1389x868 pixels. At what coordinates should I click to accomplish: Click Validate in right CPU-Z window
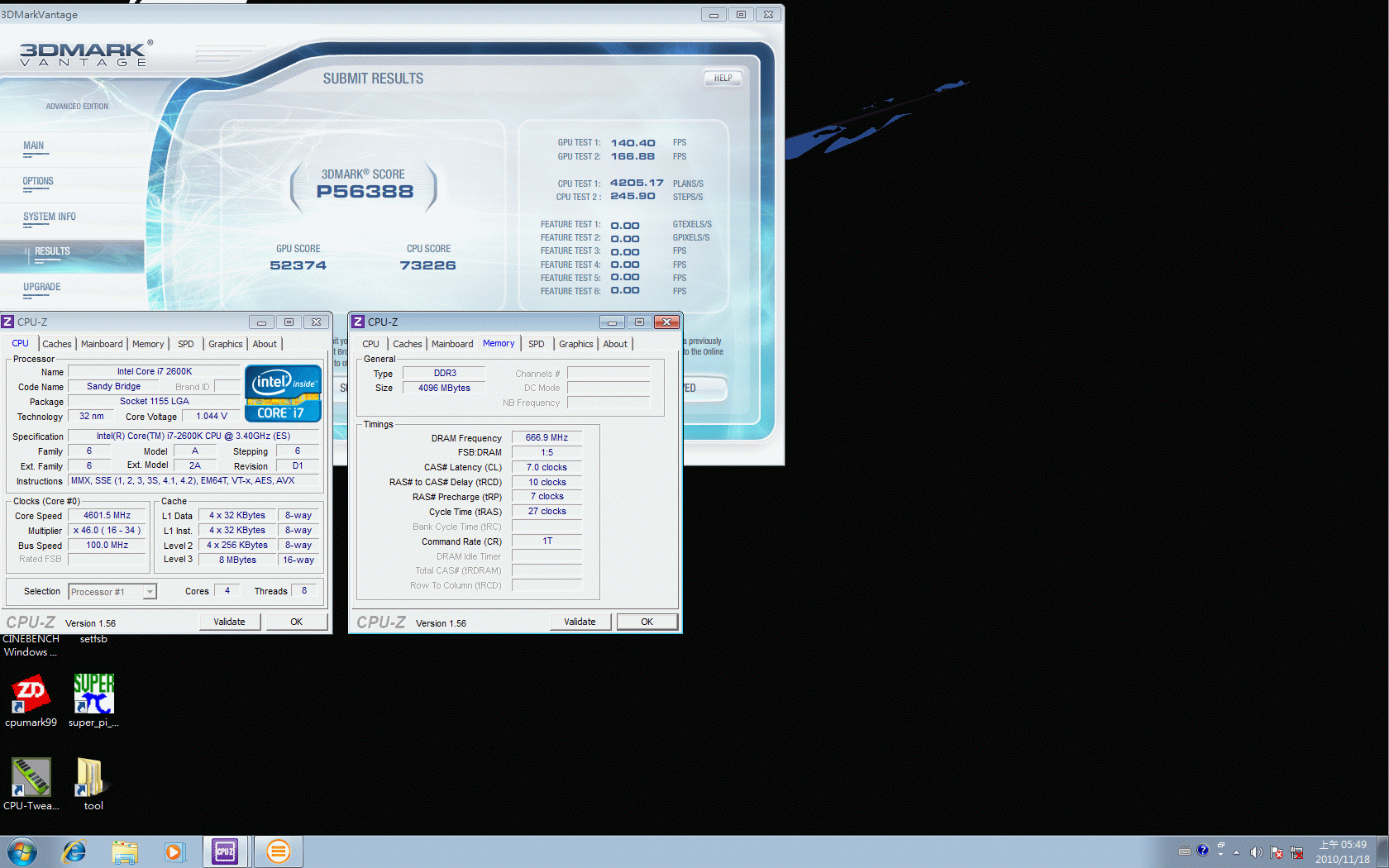click(580, 622)
